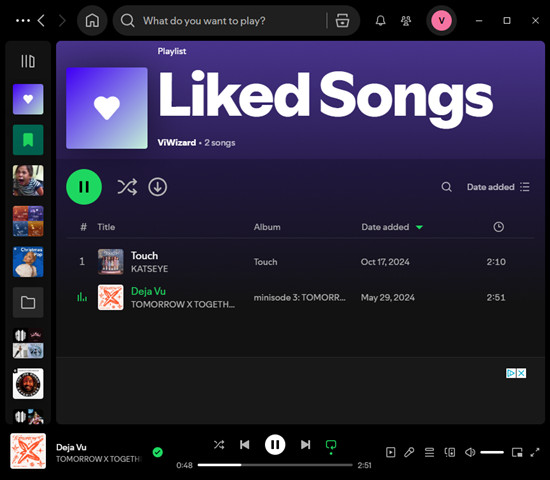This screenshot has width=550, height=480.
Task: Click the total time 2:51 in player
Action: click(x=364, y=465)
